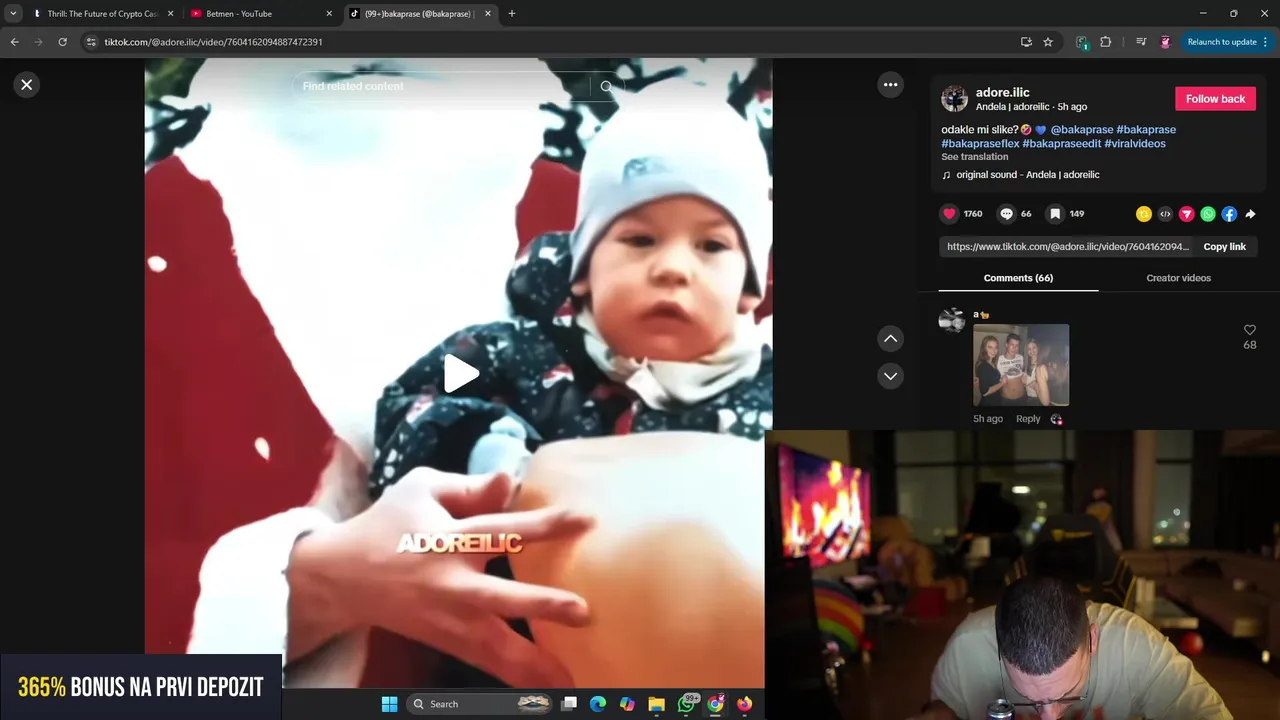Image resolution: width=1280 pixels, height=720 pixels.
Task: Bookmark the video to favorites
Action: (x=1055, y=214)
